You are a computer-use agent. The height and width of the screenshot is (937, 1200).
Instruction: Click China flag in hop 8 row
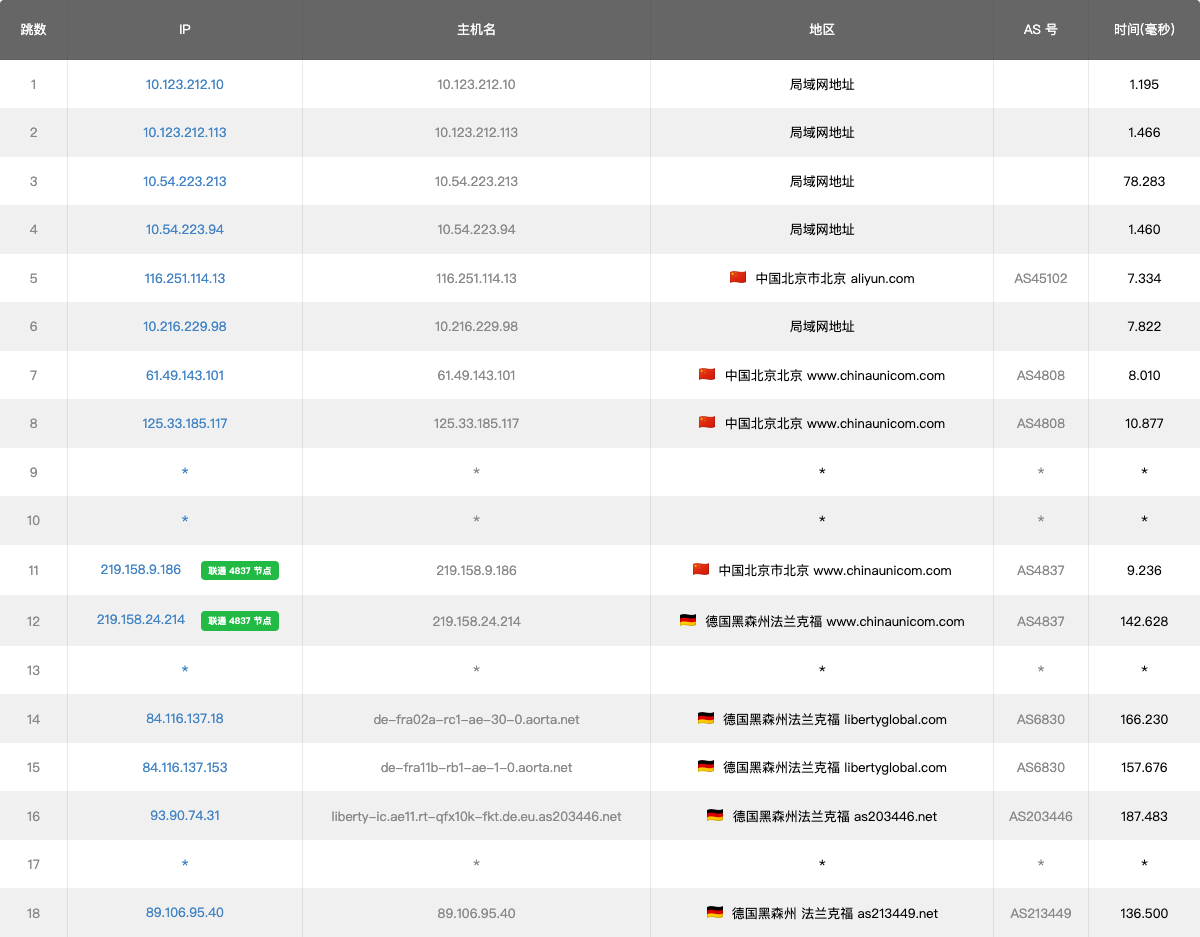(707, 423)
